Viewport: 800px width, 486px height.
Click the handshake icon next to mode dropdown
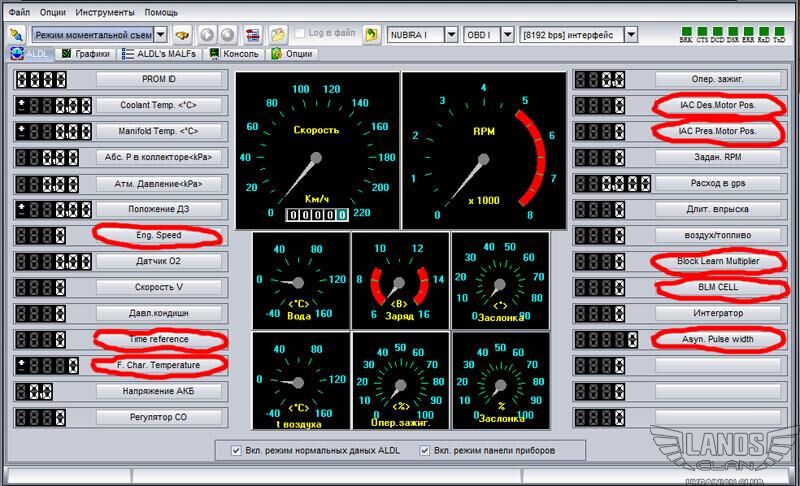point(183,35)
